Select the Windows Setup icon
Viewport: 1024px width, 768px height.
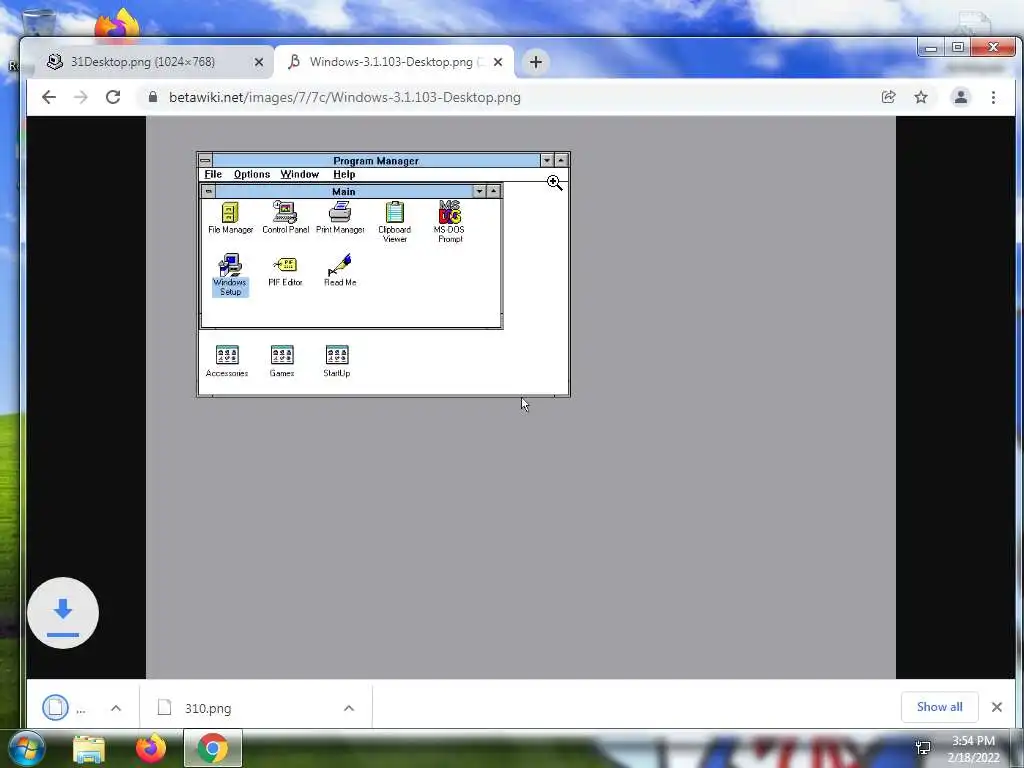230,274
